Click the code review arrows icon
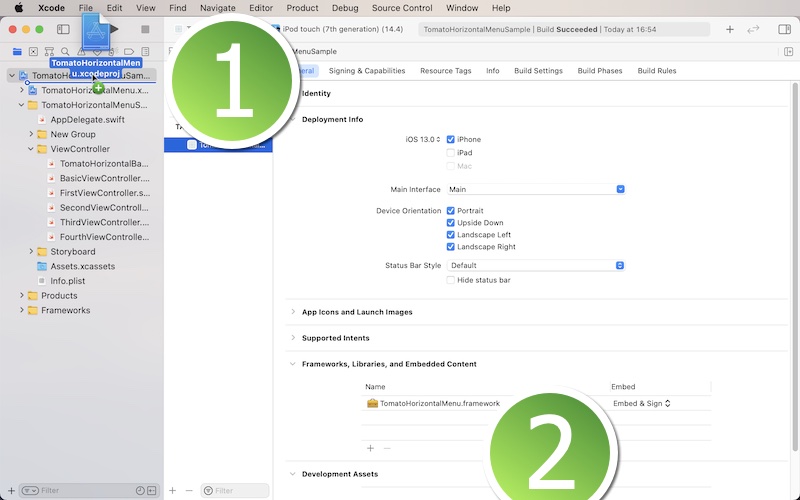The width and height of the screenshot is (800, 500). 753,30
